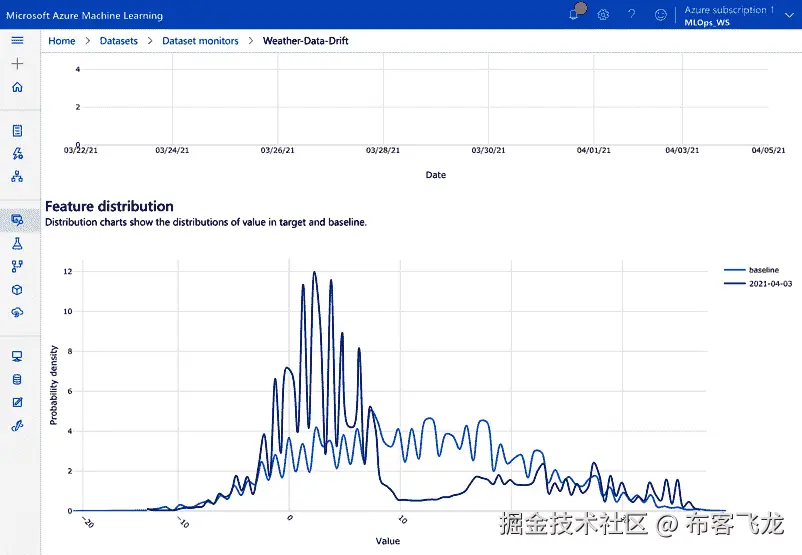Click the Home breadcrumb link

62,41
